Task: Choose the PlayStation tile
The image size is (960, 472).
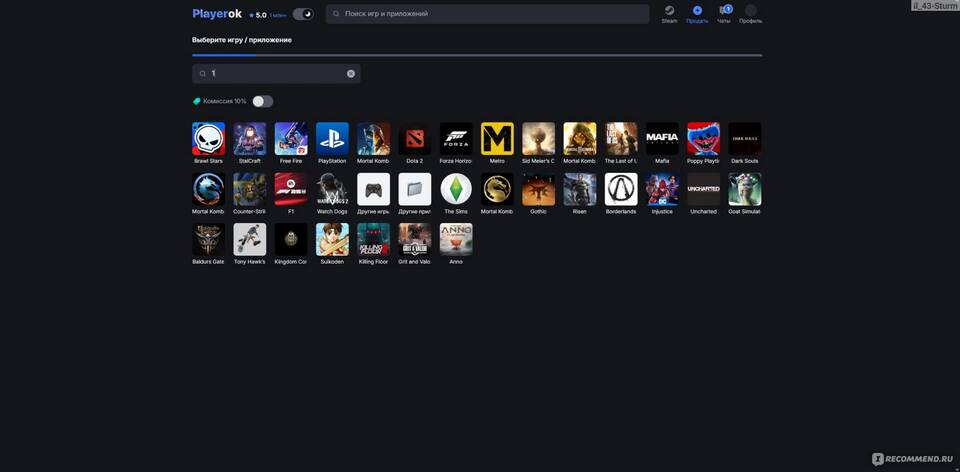Action: [x=332, y=139]
